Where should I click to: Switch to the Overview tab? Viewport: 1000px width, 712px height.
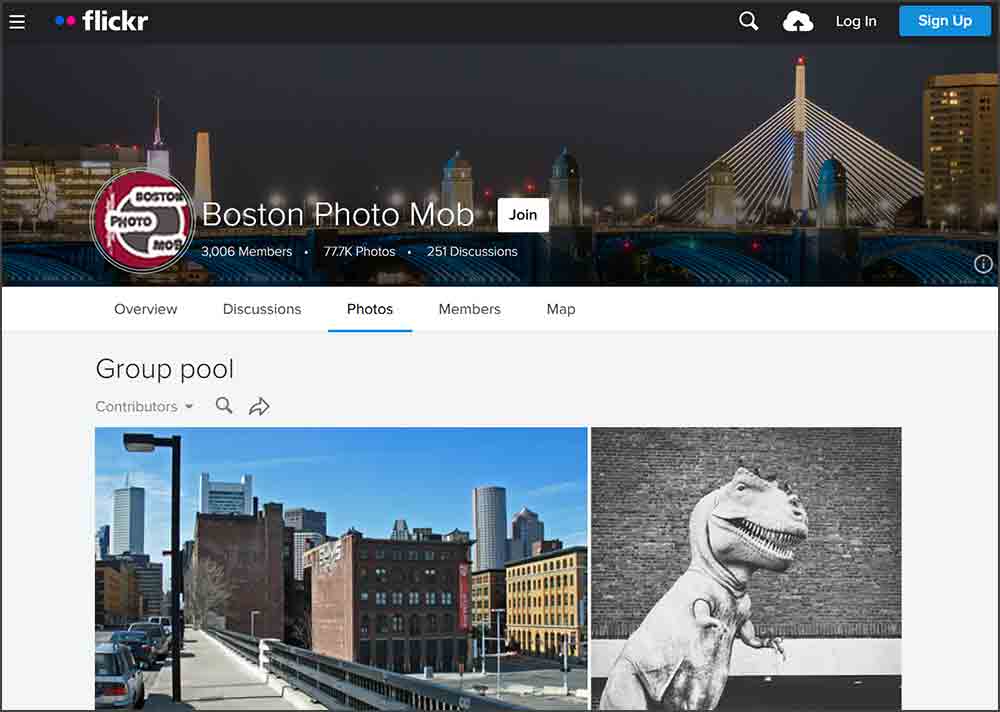(x=145, y=309)
